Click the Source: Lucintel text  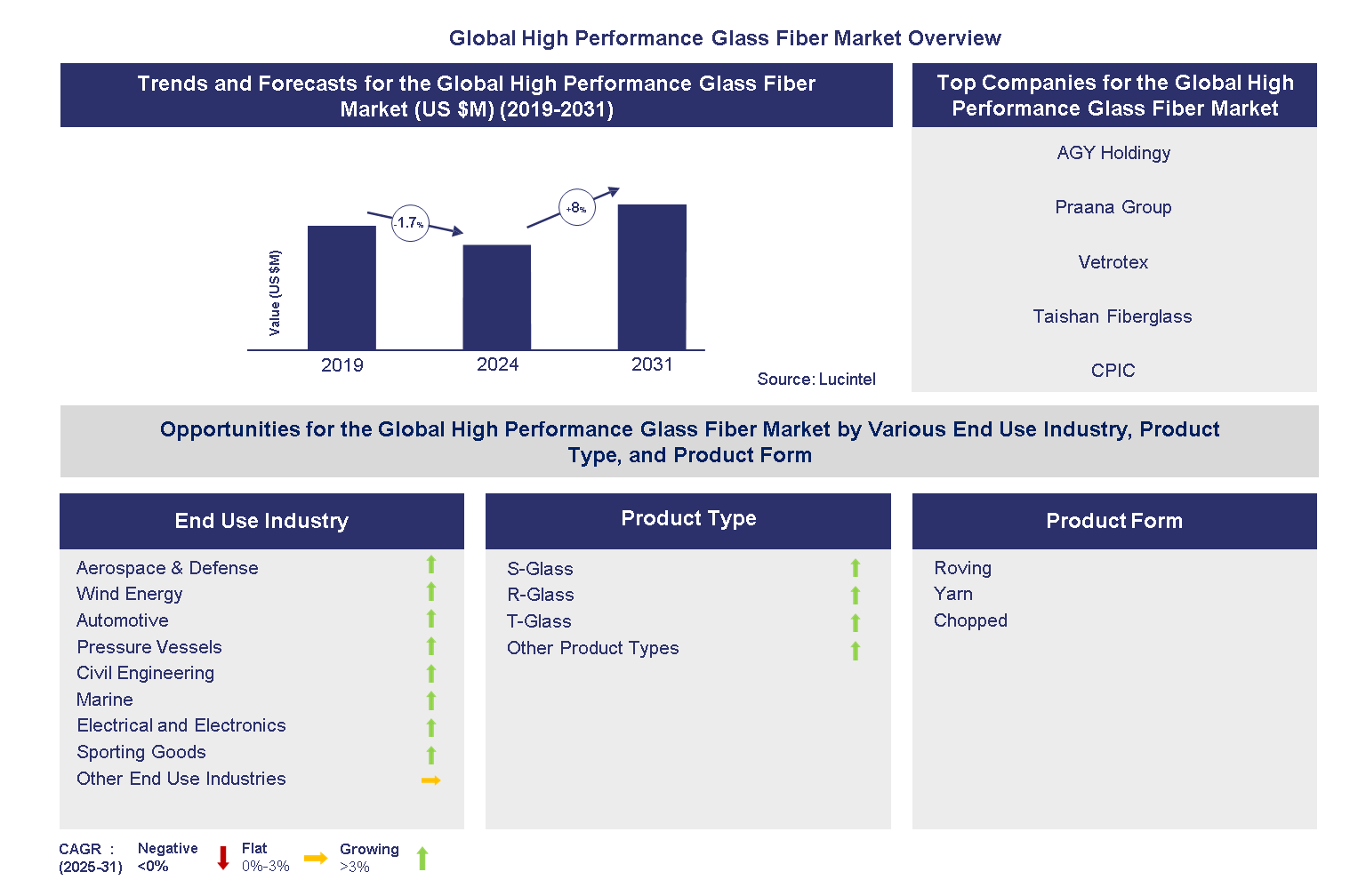click(816, 380)
